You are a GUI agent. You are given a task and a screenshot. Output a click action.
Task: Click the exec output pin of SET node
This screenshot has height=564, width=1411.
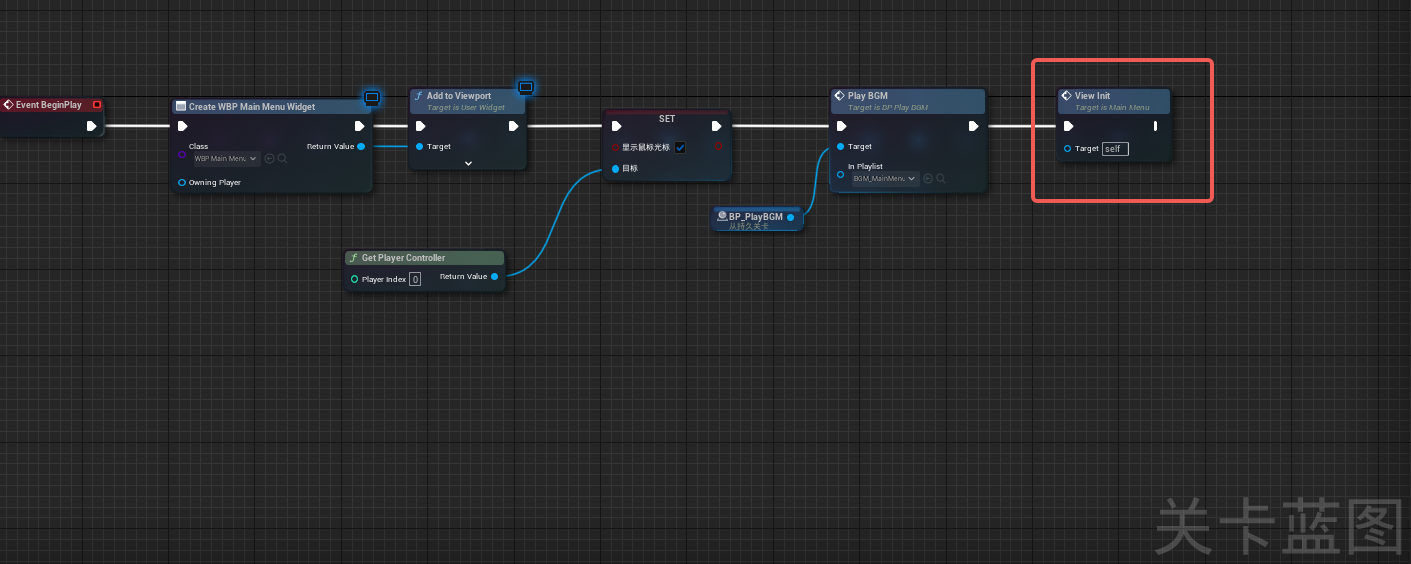click(x=716, y=126)
